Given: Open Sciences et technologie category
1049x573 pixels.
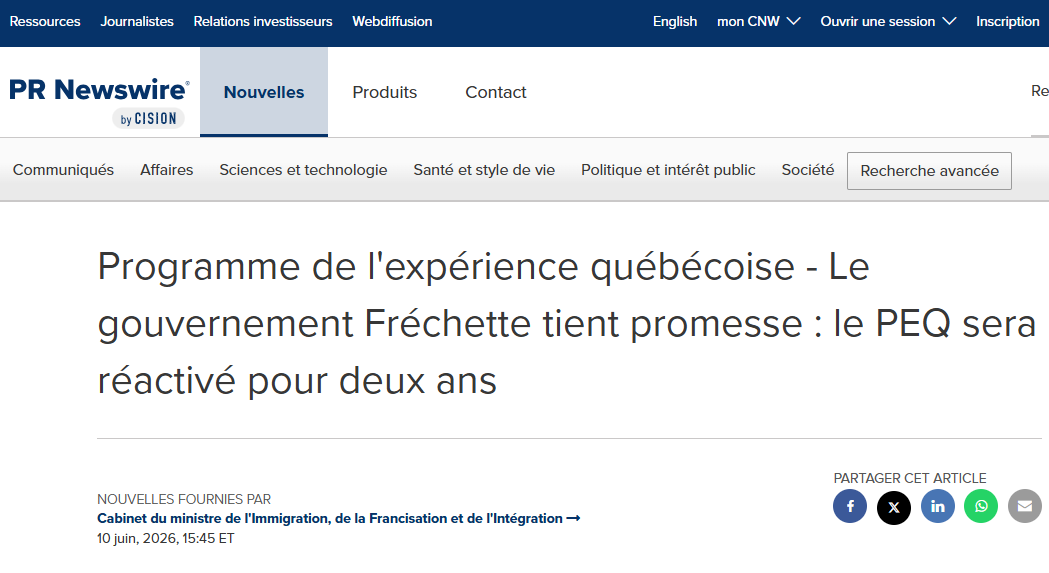Looking at the screenshot, I should [x=303, y=170].
